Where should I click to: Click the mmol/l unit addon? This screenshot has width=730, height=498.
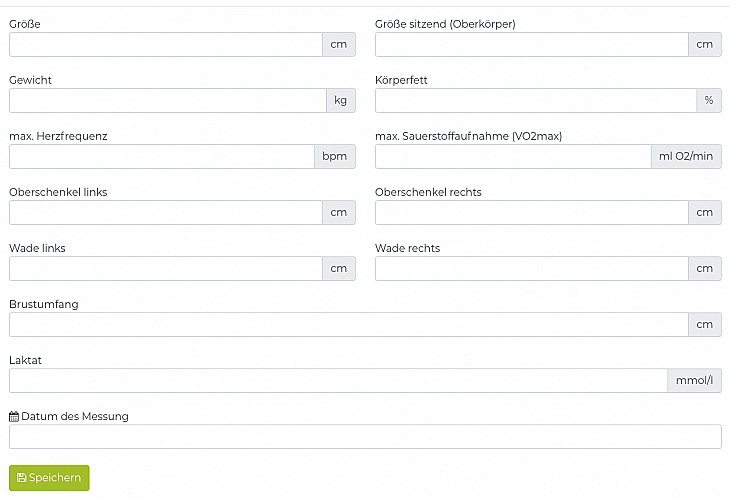coord(694,381)
